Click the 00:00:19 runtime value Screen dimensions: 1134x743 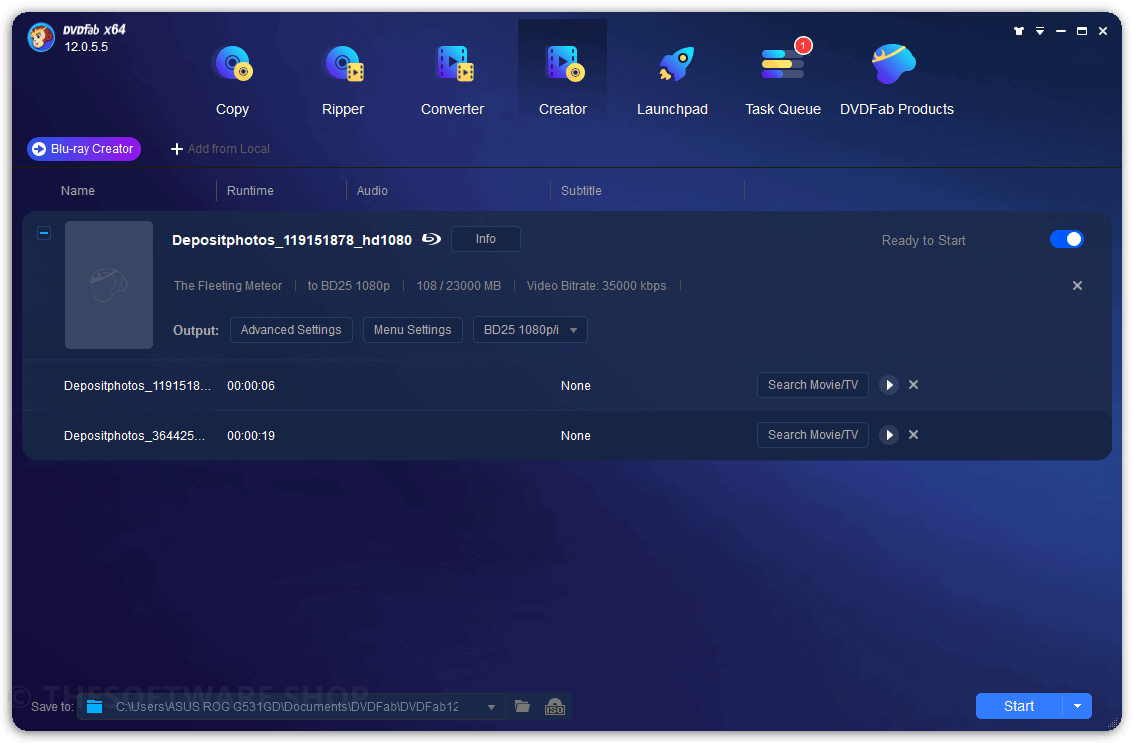(x=251, y=436)
